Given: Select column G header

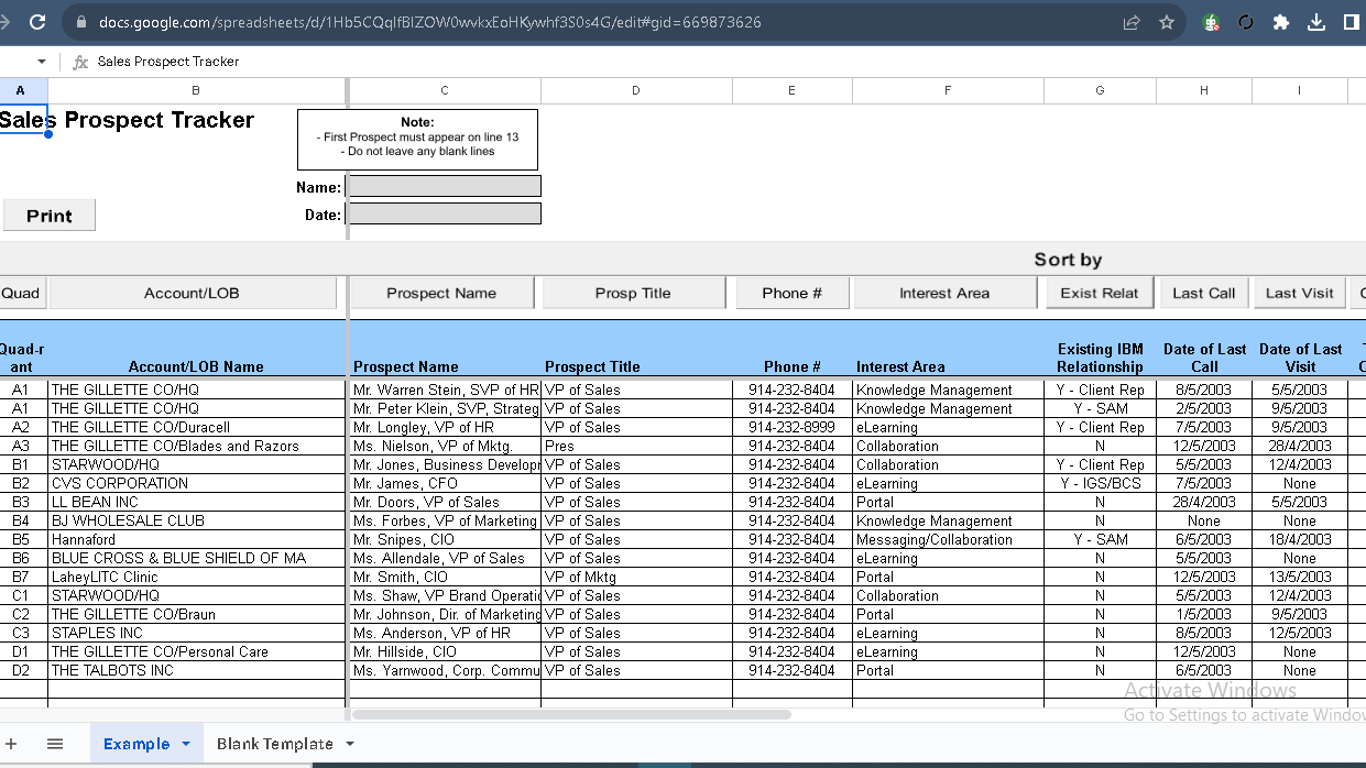Looking at the screenshot, I should 1100,91.
